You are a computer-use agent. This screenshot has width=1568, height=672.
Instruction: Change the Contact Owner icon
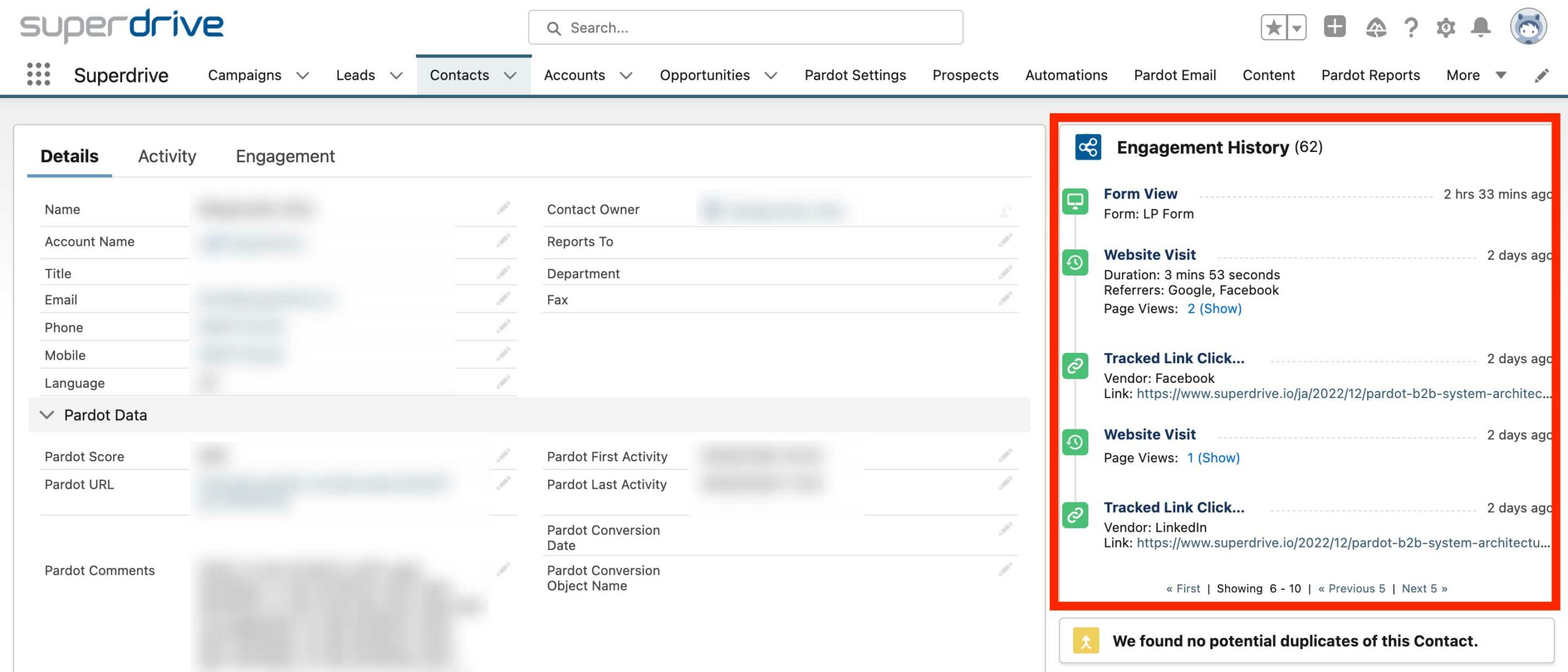click(1005, 211)
